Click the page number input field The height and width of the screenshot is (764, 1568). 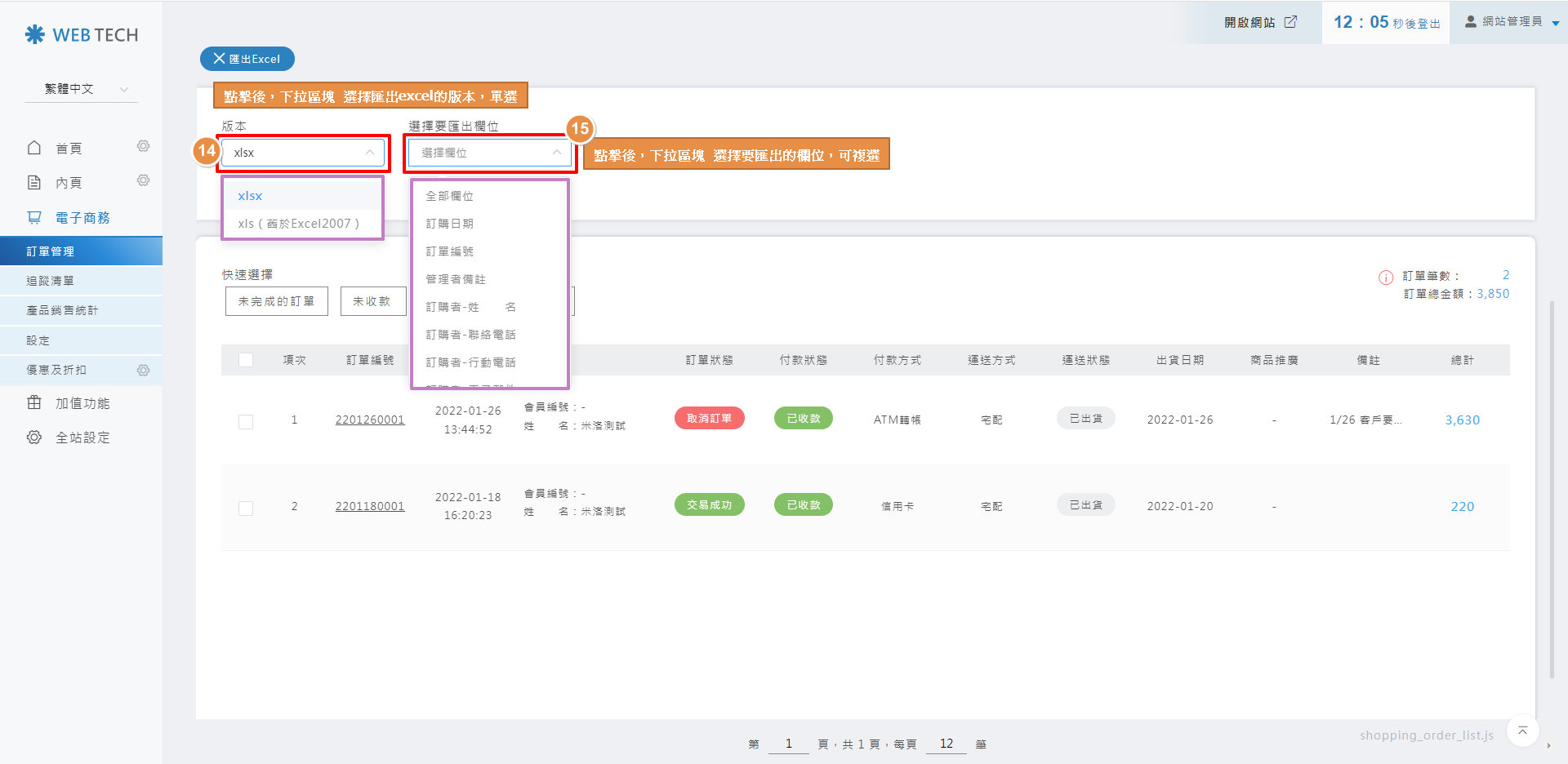click(x=788, y=744)
